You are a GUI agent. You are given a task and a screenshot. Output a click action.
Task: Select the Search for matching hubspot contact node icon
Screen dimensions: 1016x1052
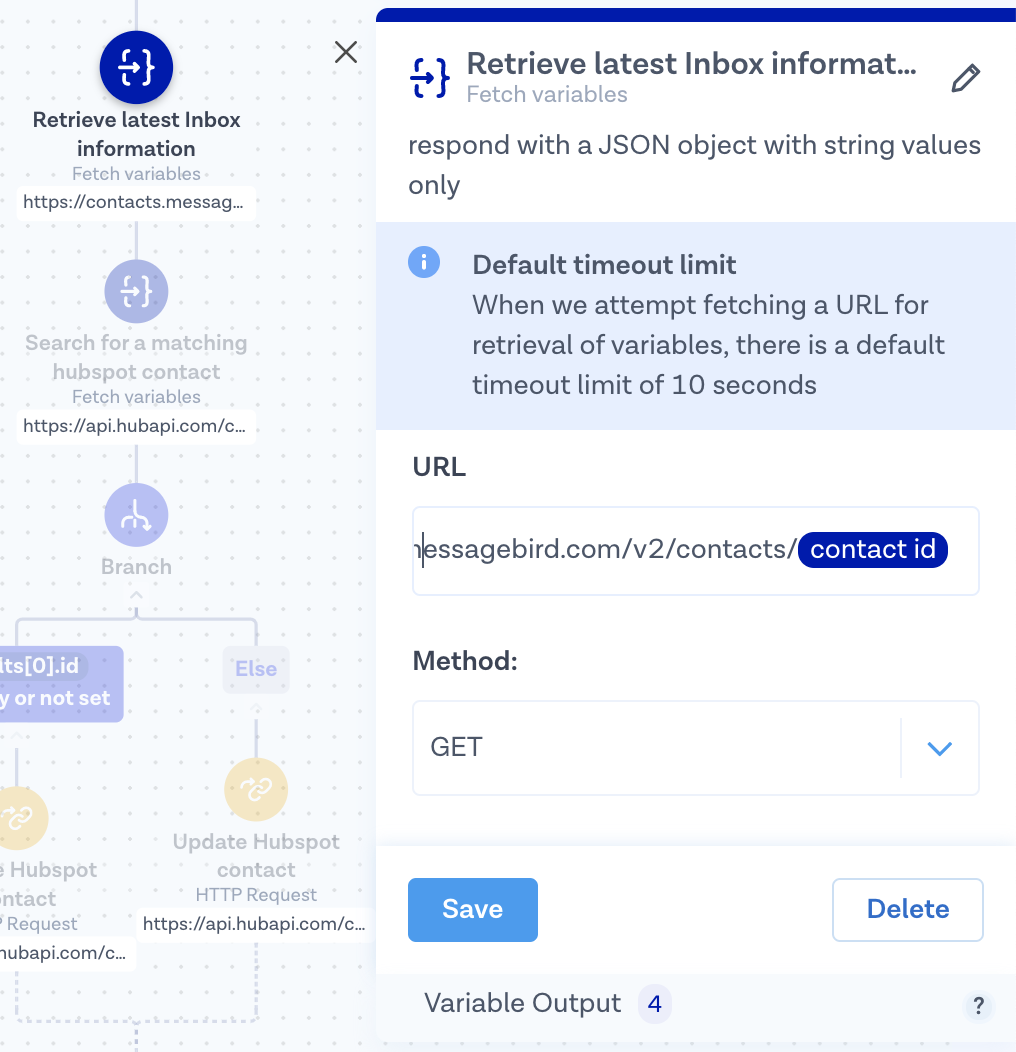click(136, 291)
